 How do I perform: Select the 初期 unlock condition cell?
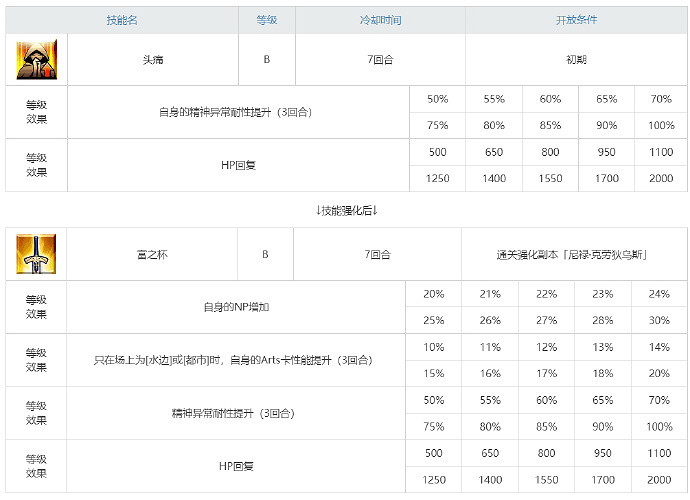[x=576, y=59]
